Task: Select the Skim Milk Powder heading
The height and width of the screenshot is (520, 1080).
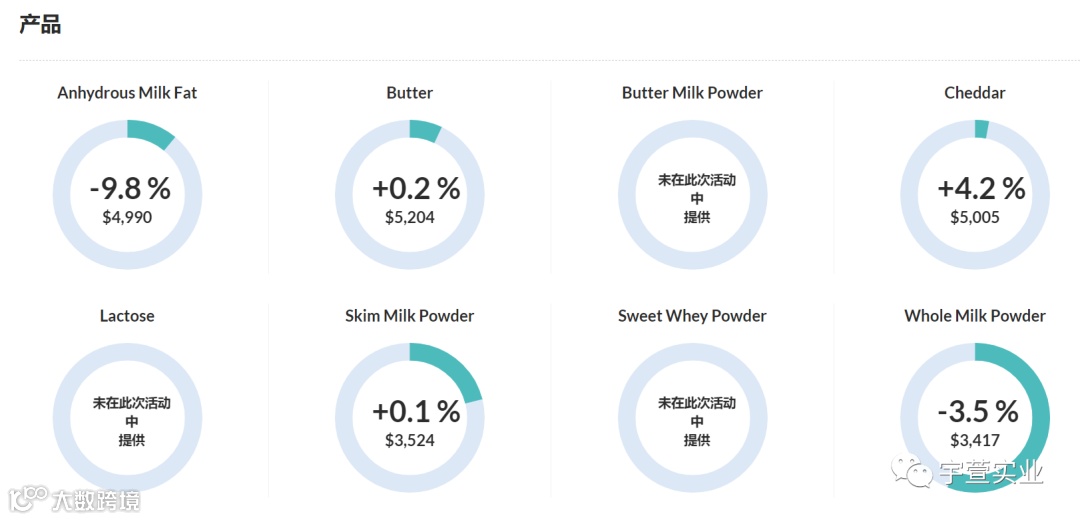Action: (410, 316)
